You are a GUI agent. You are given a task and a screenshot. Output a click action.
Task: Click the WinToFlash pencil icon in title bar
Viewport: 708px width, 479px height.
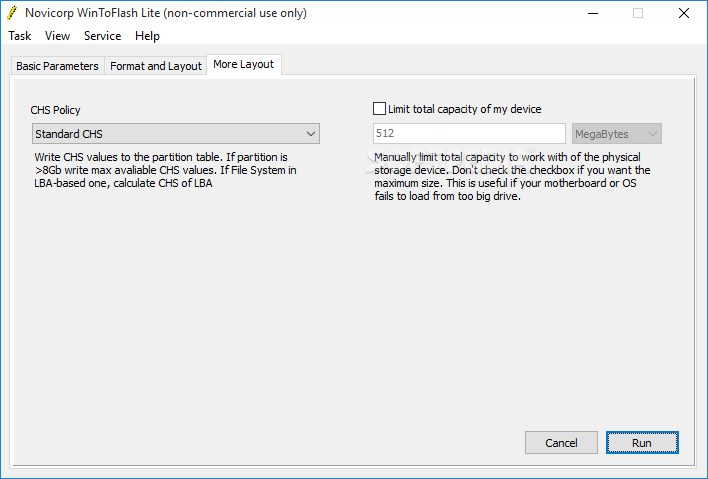12,13
